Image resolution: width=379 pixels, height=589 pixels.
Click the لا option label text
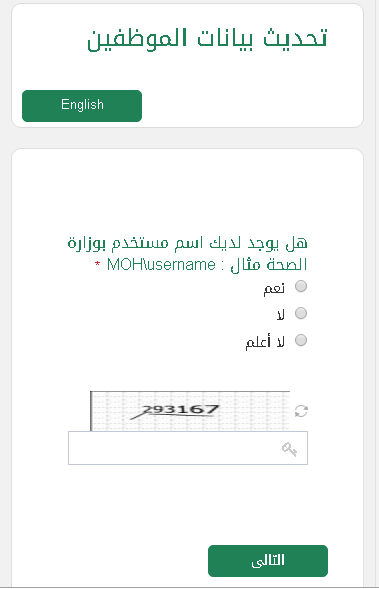pyautogui.click(x=281, y=315)
